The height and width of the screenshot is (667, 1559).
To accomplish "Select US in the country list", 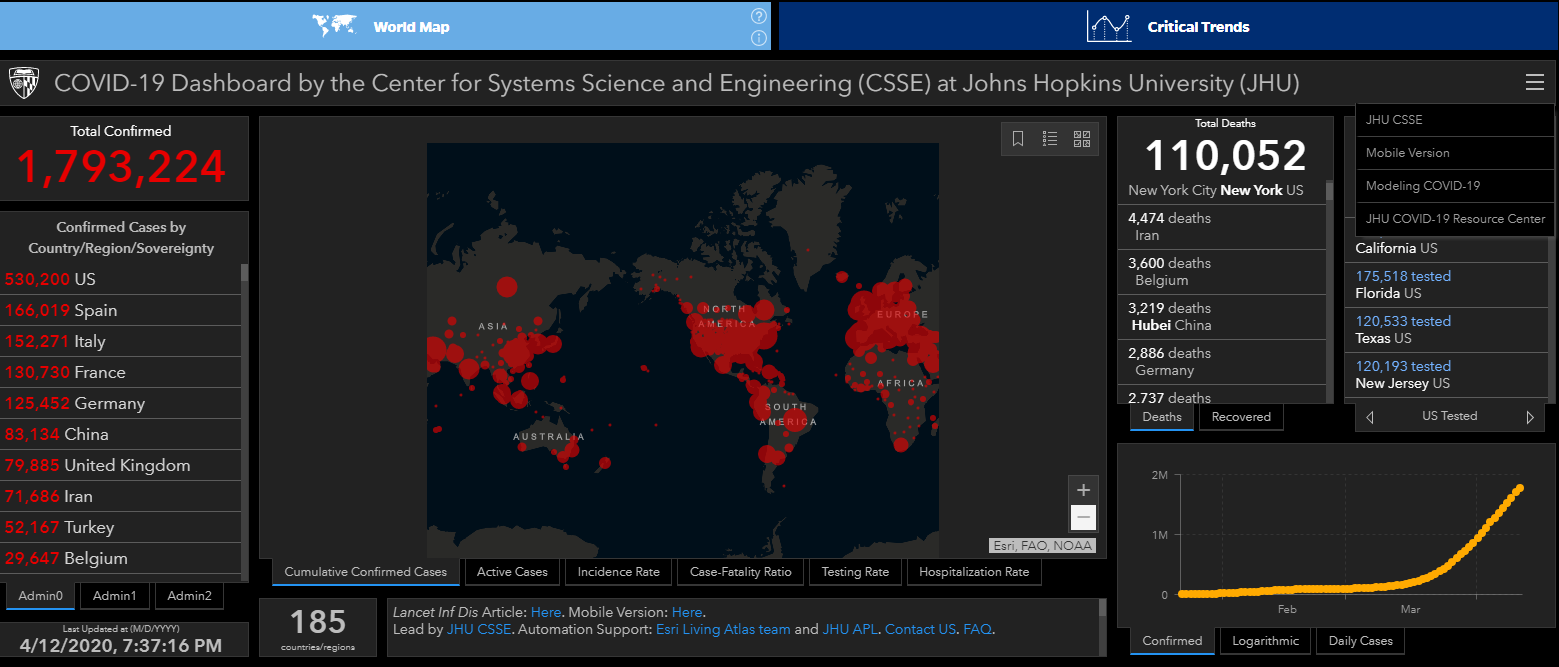I will click(x=121, y=279).
